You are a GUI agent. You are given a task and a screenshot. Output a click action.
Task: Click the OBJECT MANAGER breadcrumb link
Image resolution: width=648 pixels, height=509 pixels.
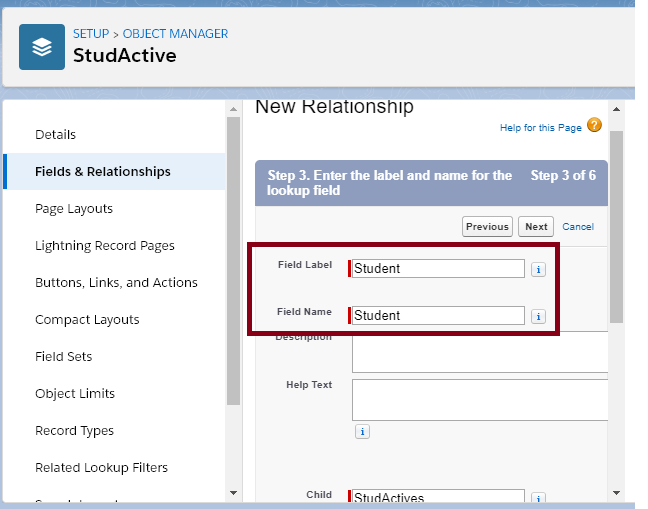[x=175, y=34]
